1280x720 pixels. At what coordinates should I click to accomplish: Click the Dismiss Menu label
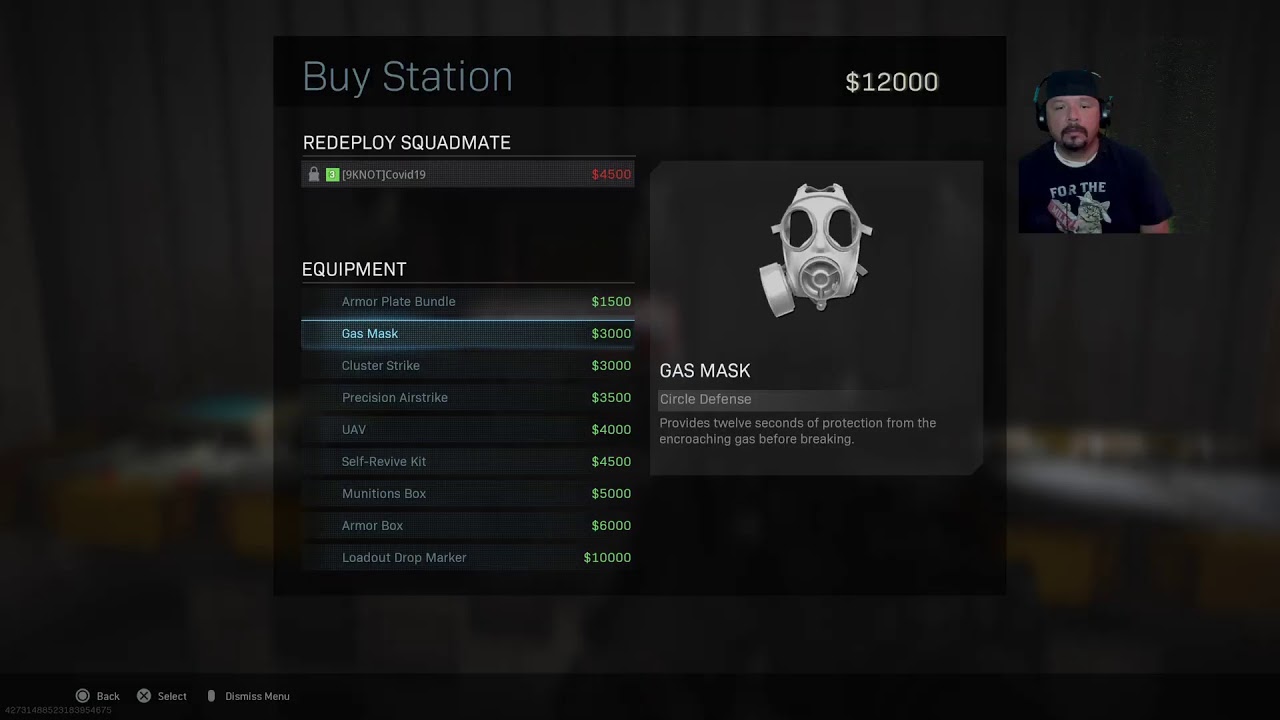pos(257,696)
